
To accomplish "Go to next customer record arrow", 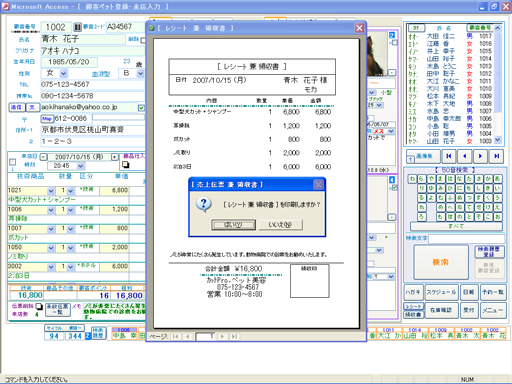I will pyautogui.click(x=480, y=156).
